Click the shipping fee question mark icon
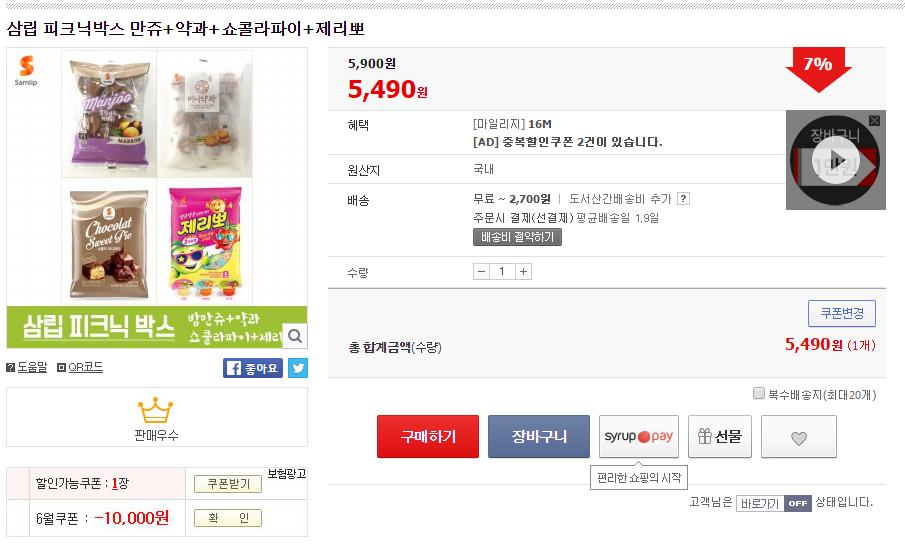 tap(683, 199)
